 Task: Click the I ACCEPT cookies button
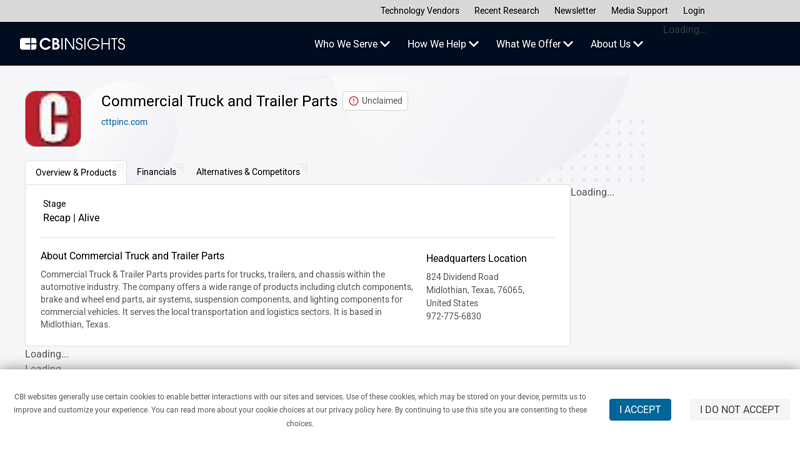click(x=640, y=410)
